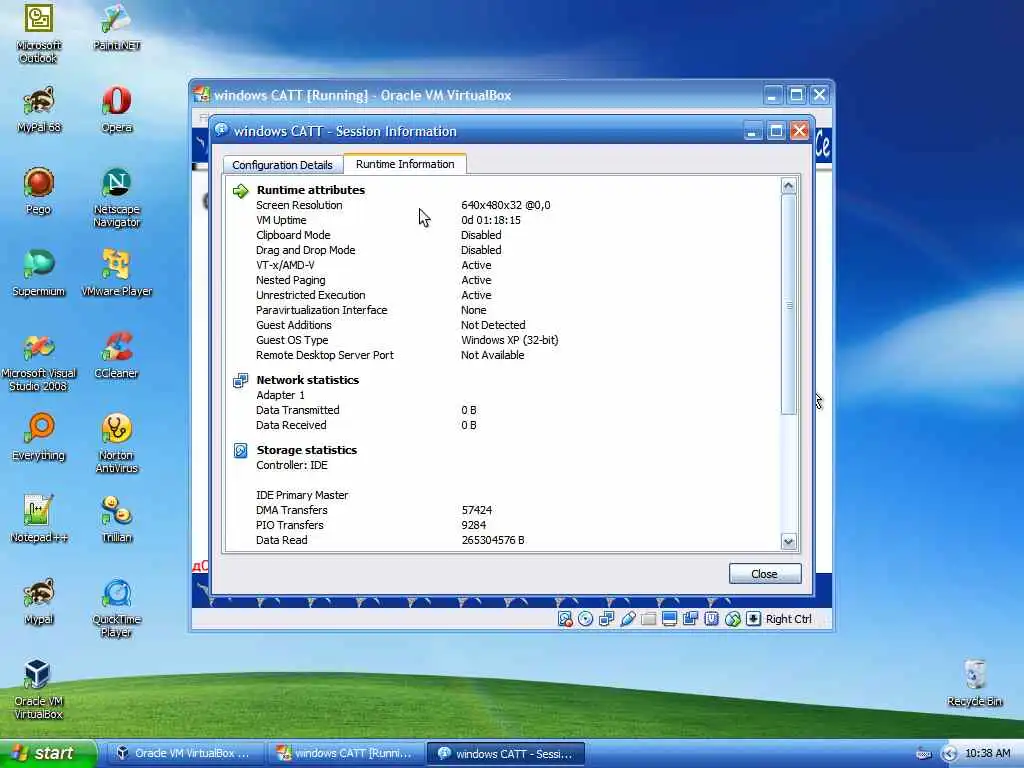Select the Clipboard Mode row label
The width and height of the screenshot is (1024, 768).
pos(293,235)
